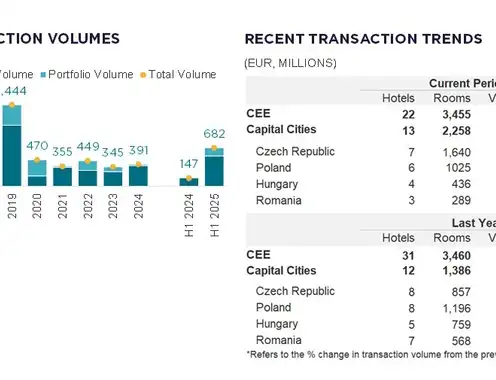The height and width of the screenshot is (380, 496).
Task: Click the 759 rooms value
Action: (x=461, y=325)
